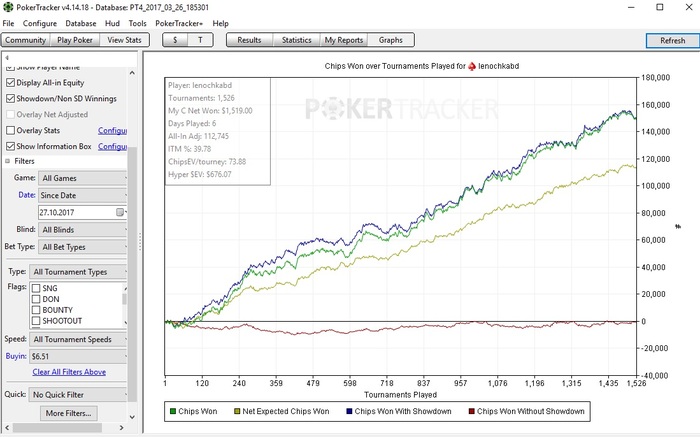Click the Flags list scroll down arrow
Viewport: 700px width, 437px height.
(125, 322)
